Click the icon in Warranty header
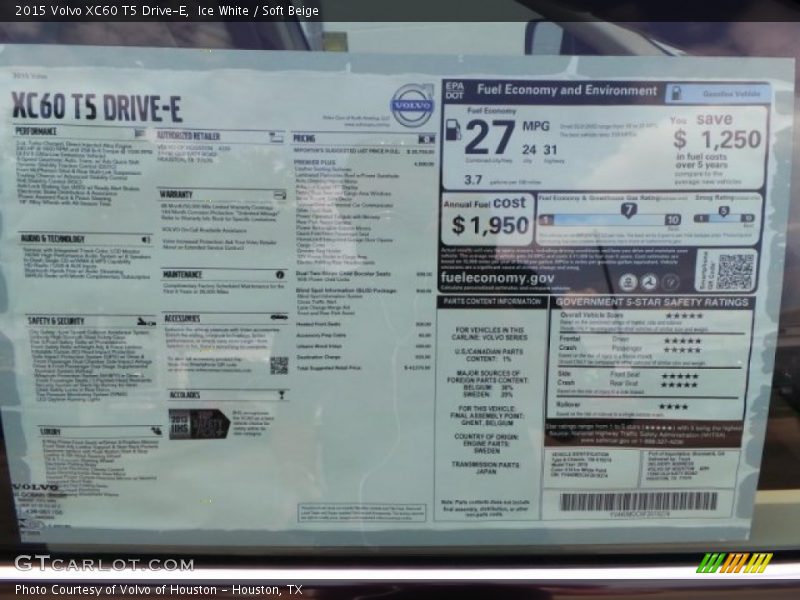This screenshot has height=600, width=800. click(280, 194)
